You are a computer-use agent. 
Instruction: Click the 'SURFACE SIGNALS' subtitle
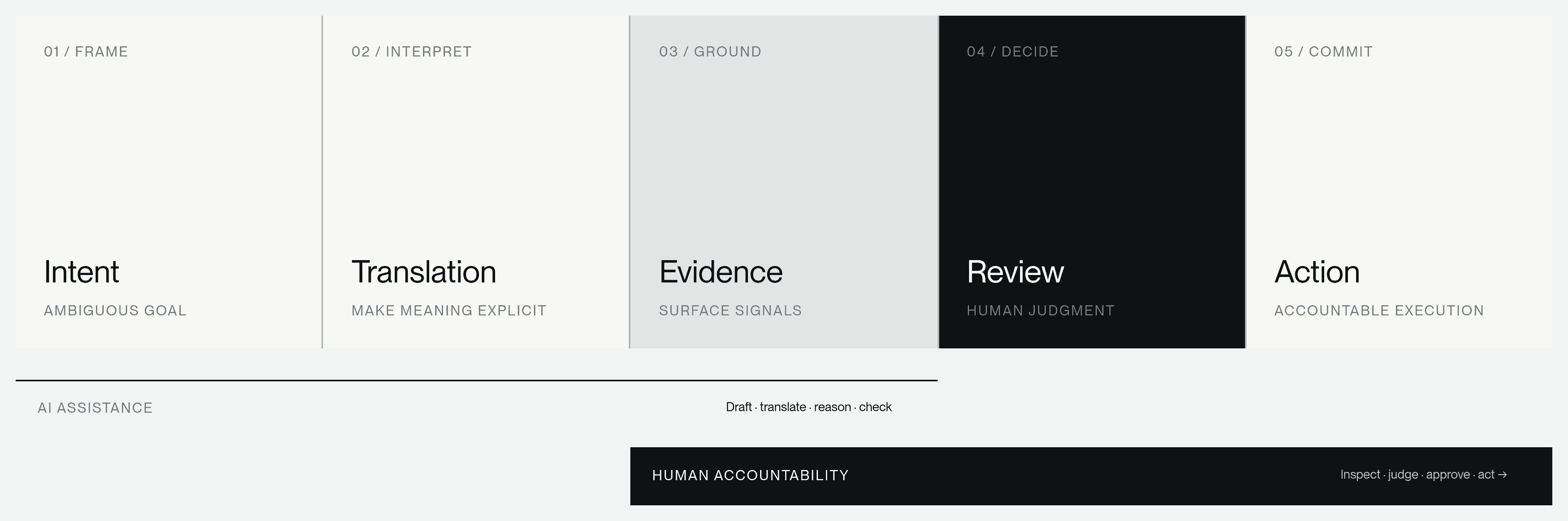coord(730,311)
